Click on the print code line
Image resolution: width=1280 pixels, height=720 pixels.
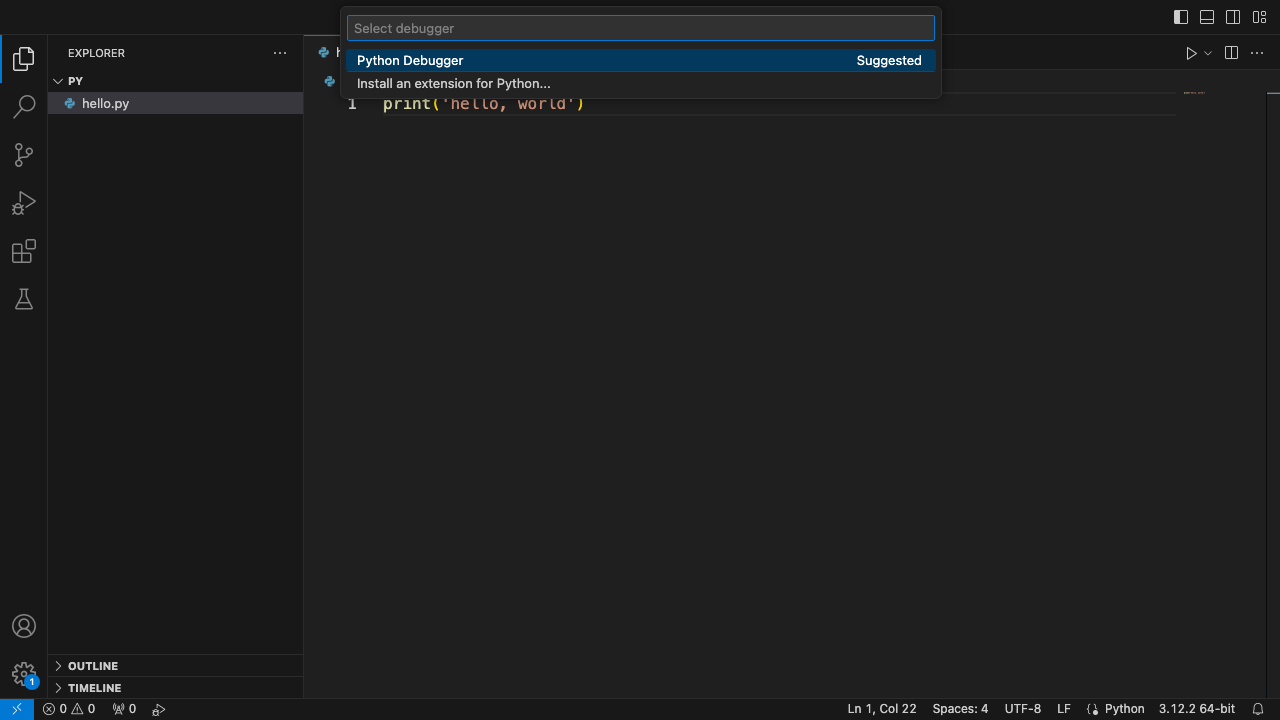coord(483,104)
